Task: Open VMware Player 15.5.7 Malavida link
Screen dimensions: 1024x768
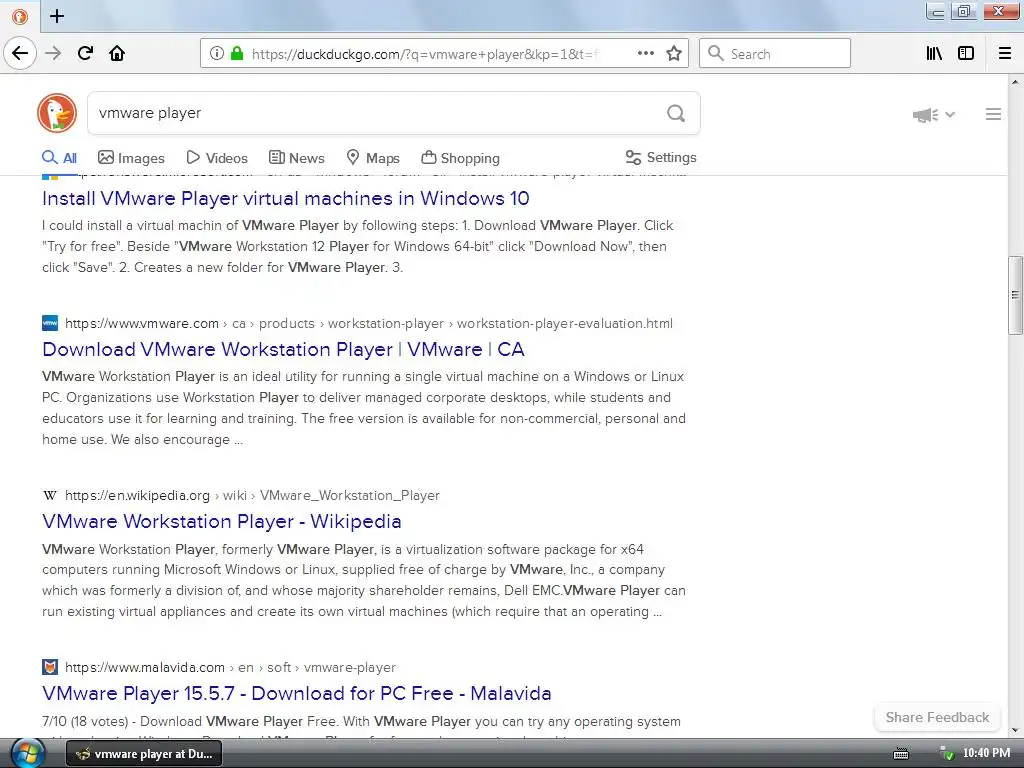Action: 296,693
